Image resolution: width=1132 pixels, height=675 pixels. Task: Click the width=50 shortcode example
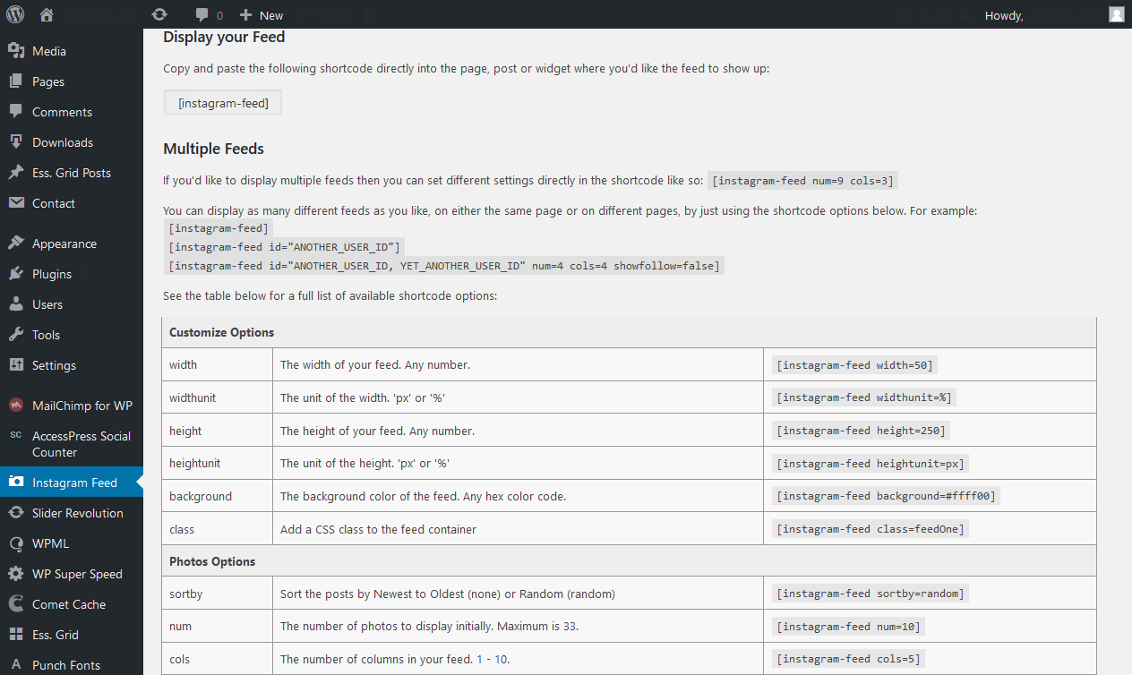(855, 365)
